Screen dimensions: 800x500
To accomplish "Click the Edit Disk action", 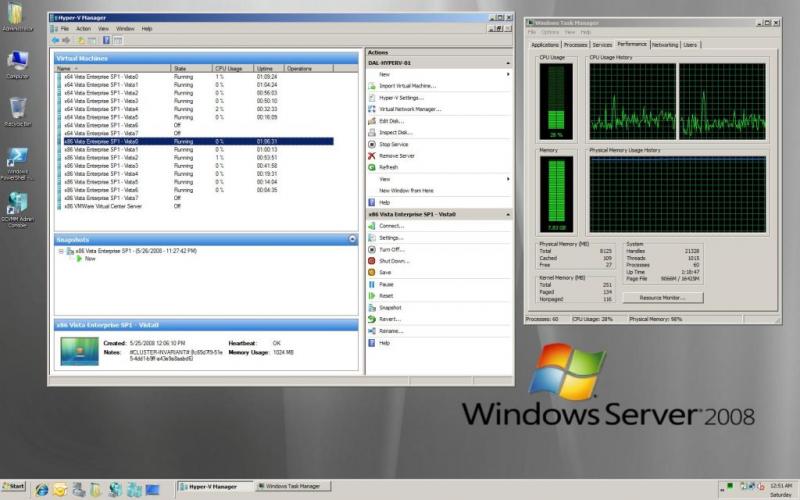I will [x=391, y=121].
